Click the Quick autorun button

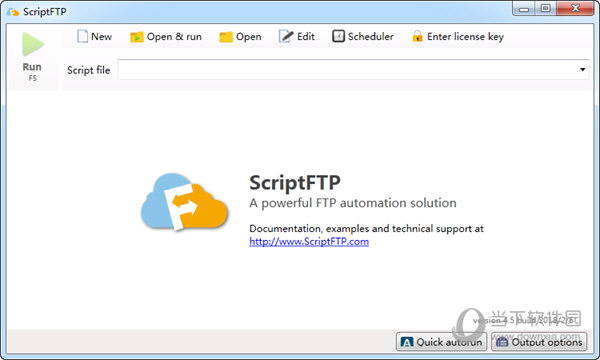click(x=442, y=342)
